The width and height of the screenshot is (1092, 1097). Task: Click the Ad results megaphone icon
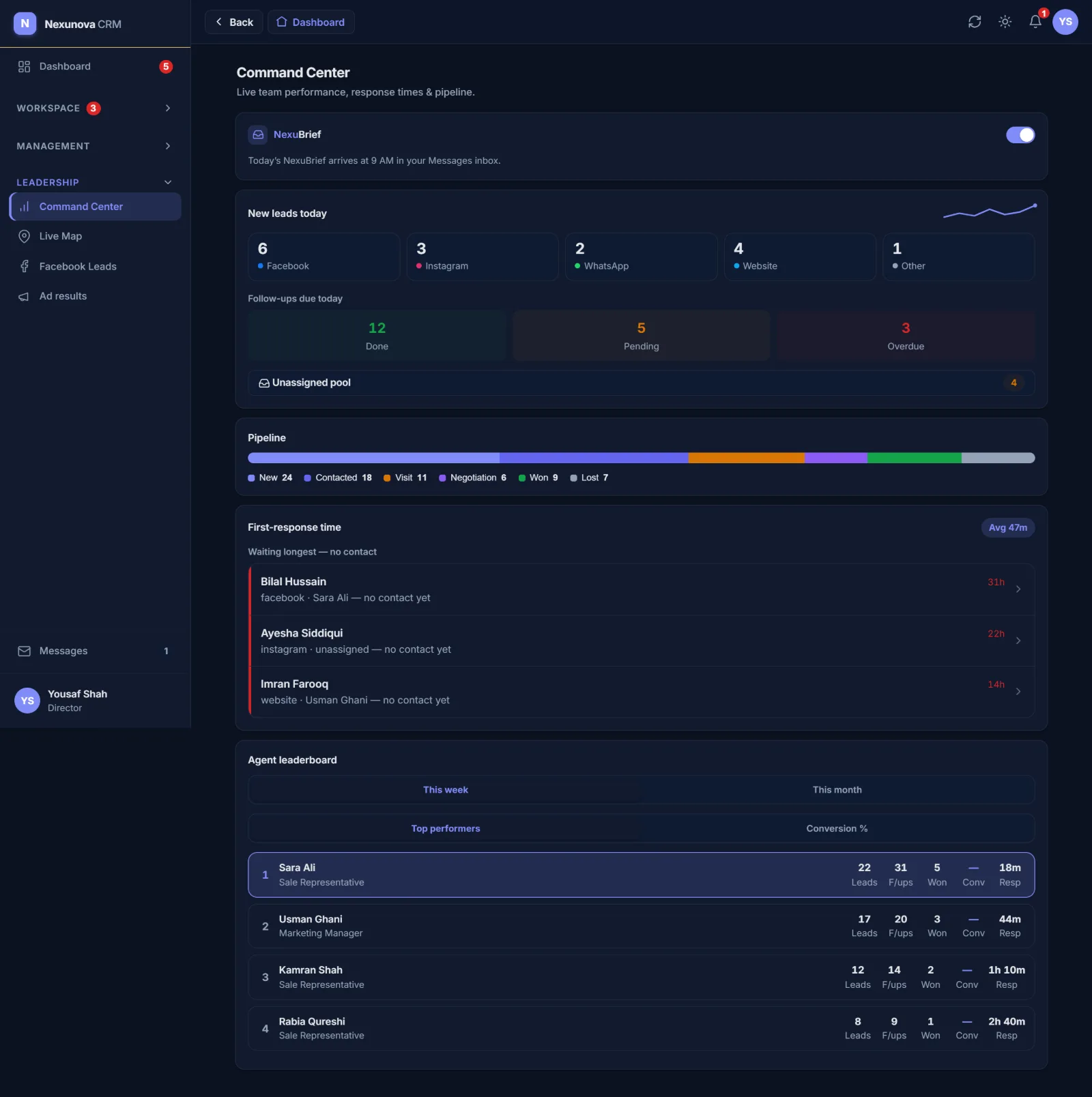(x=24, y=296)
